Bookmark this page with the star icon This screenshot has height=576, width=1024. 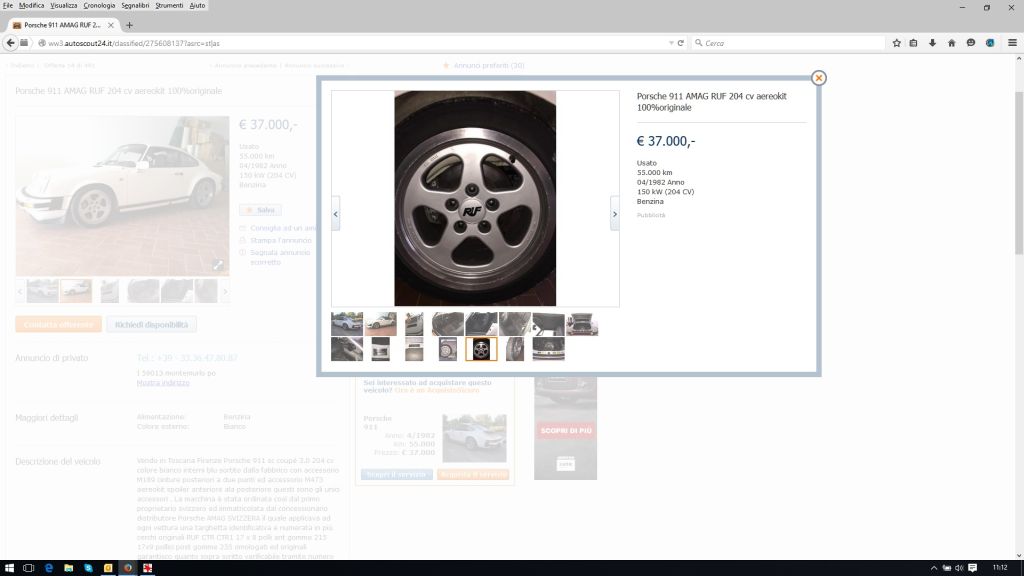[x=897, y=43]
